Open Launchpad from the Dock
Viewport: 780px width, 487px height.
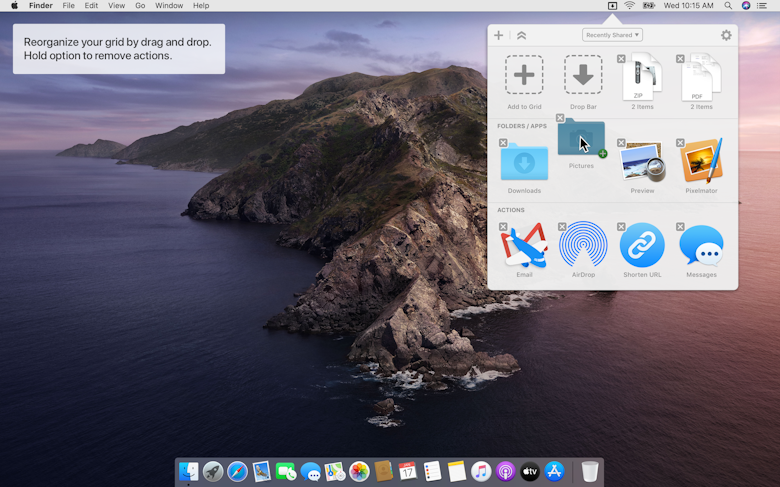click(x=213, y=471)
